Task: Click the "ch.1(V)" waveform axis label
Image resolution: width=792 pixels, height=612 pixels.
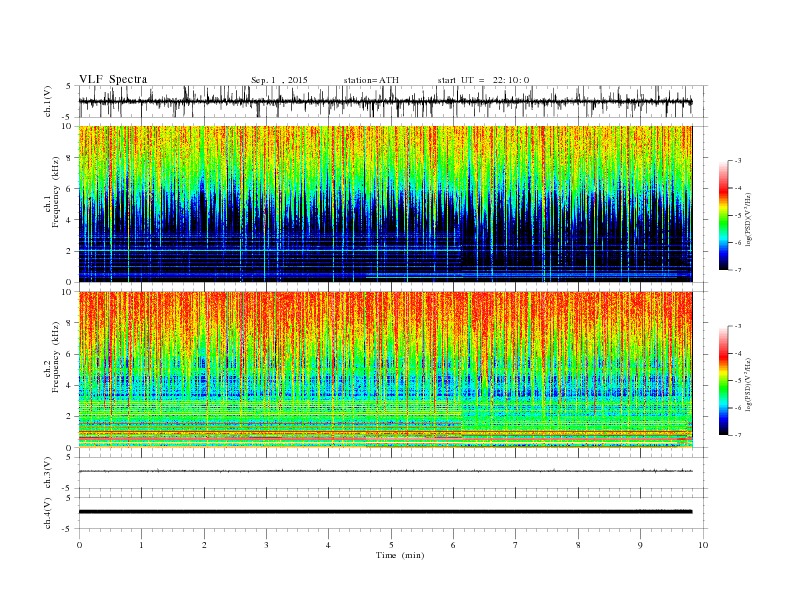Action: click(x=48, y=101)
